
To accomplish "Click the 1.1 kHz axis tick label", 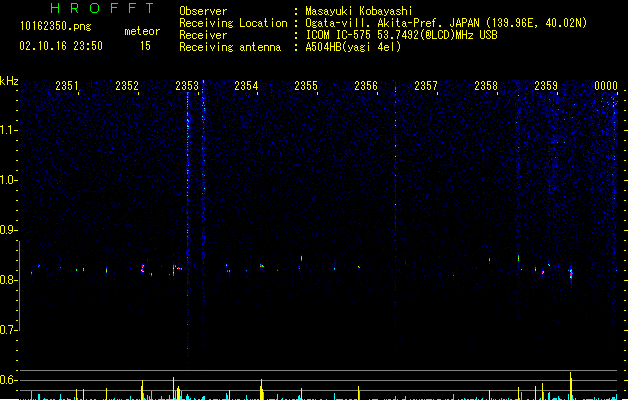I will click(x=8, y=130).
